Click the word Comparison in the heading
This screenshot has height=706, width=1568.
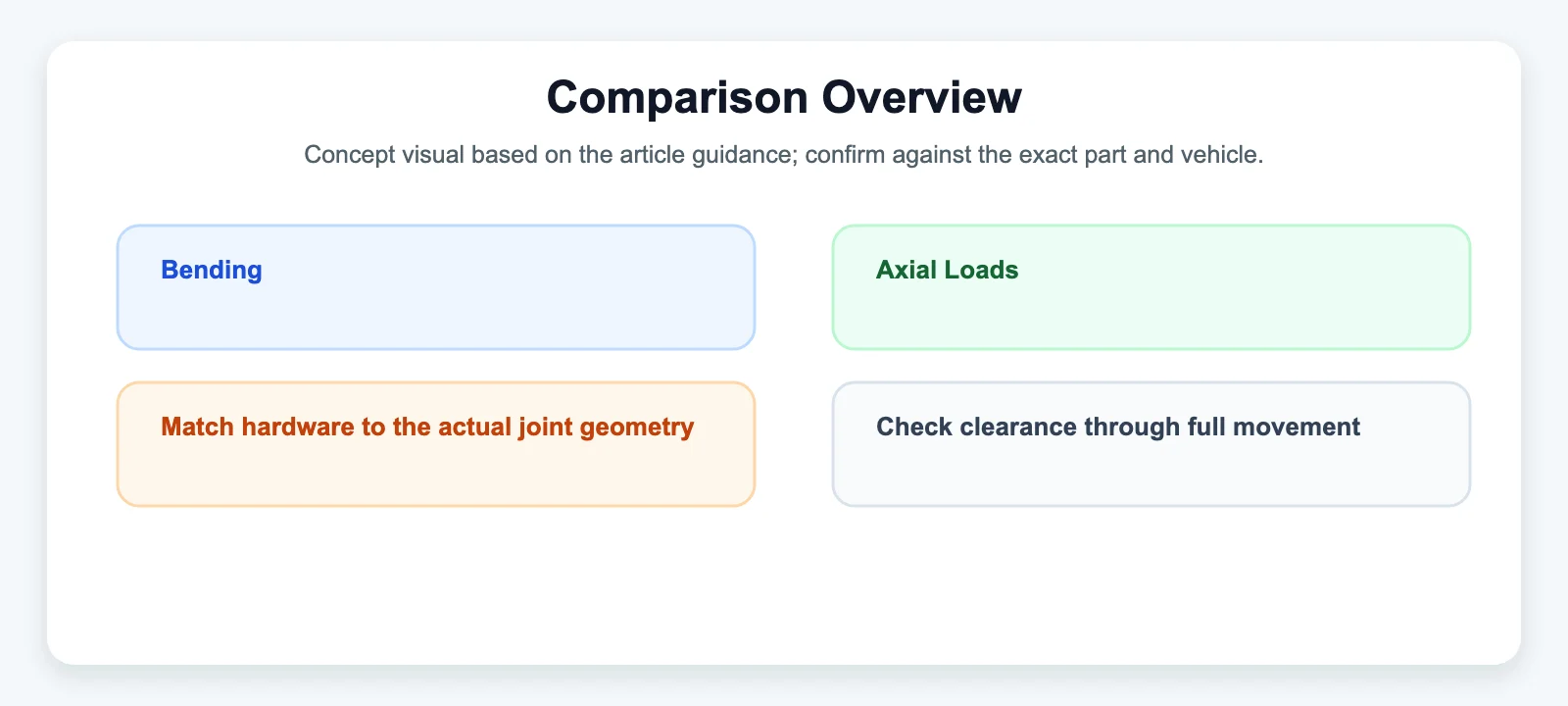click(677, 97)
